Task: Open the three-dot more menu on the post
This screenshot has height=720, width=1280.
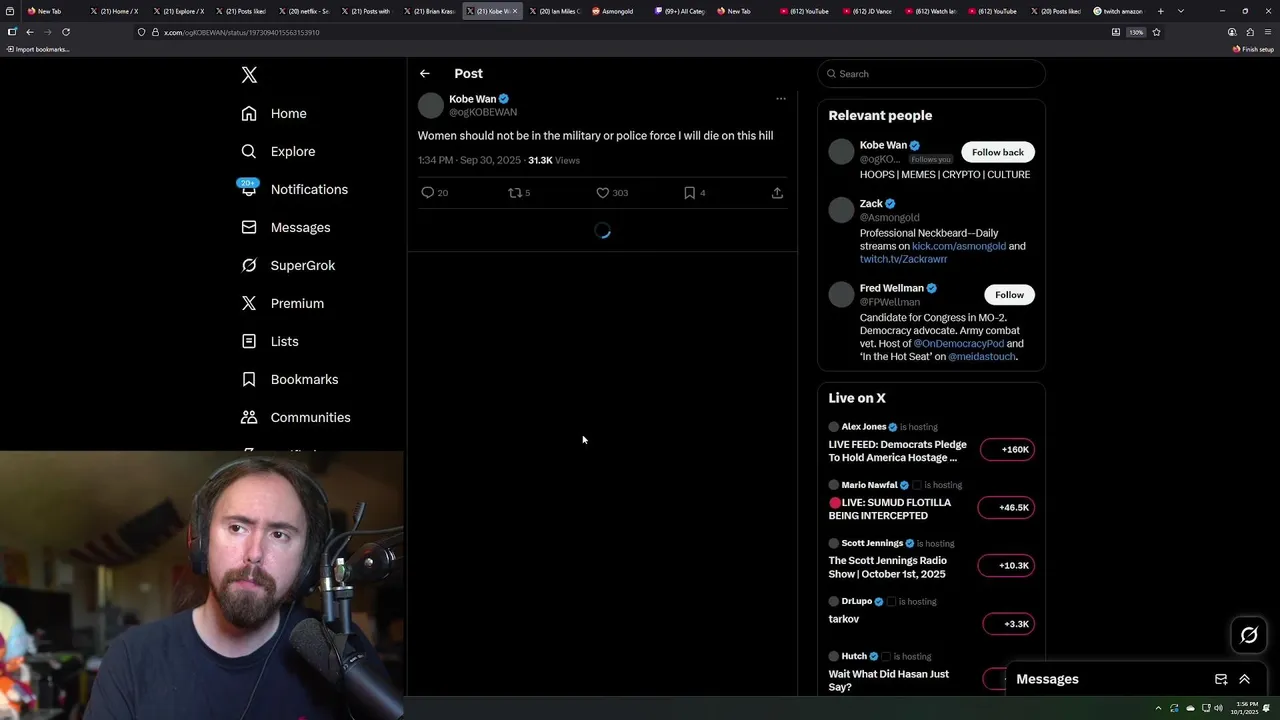Action: point(781,99)
